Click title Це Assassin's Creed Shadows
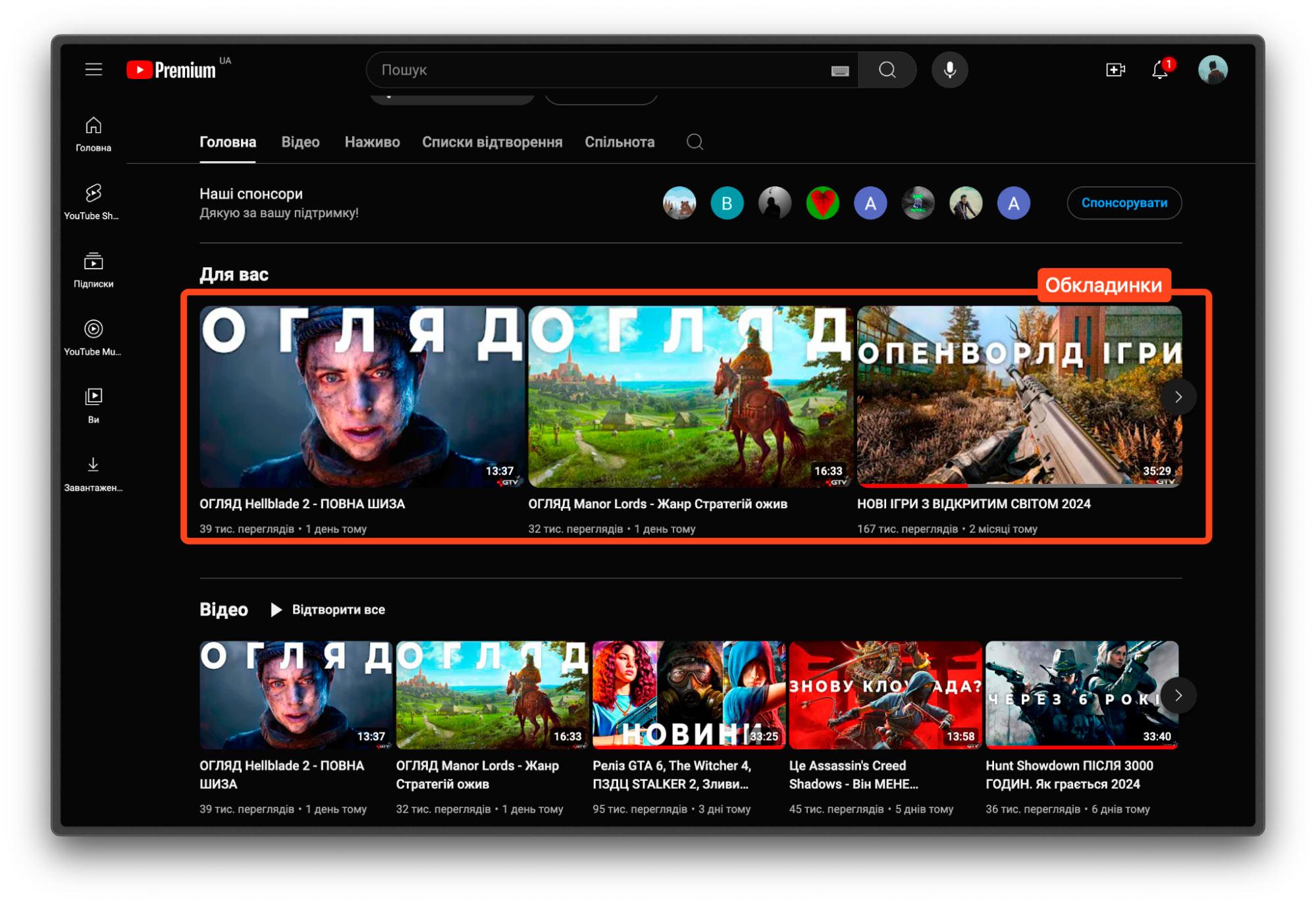 [853, 775]
